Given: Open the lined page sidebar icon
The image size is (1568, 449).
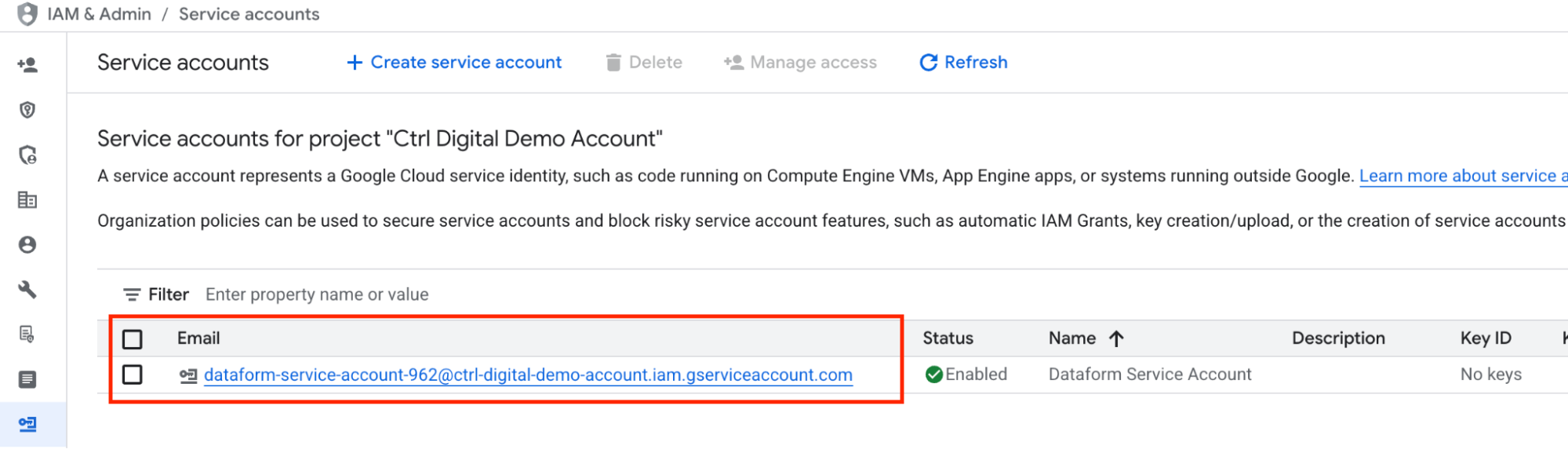Looking at the screenshot, I should coord(27,380).
